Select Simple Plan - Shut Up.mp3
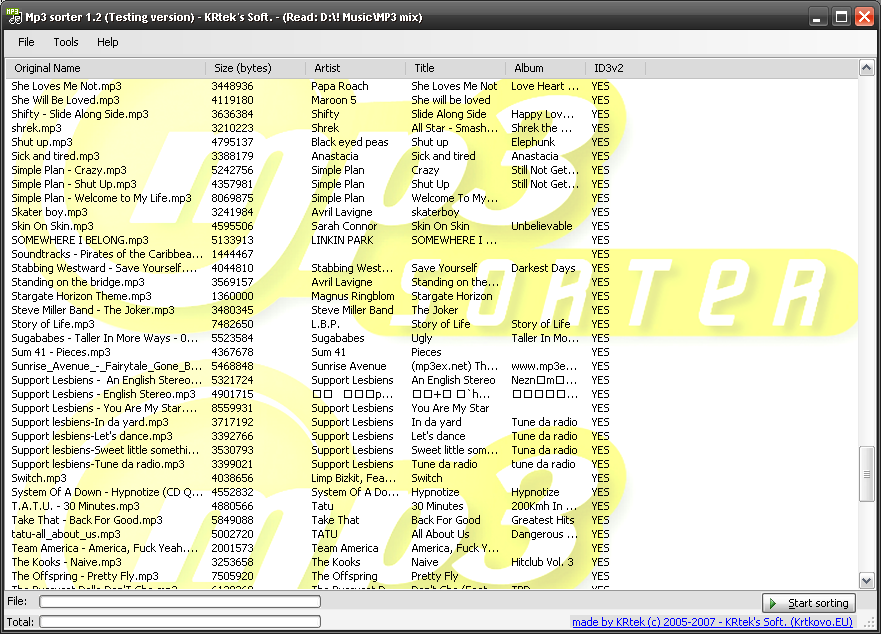The image size is (881, 634). tap(74, 184)
